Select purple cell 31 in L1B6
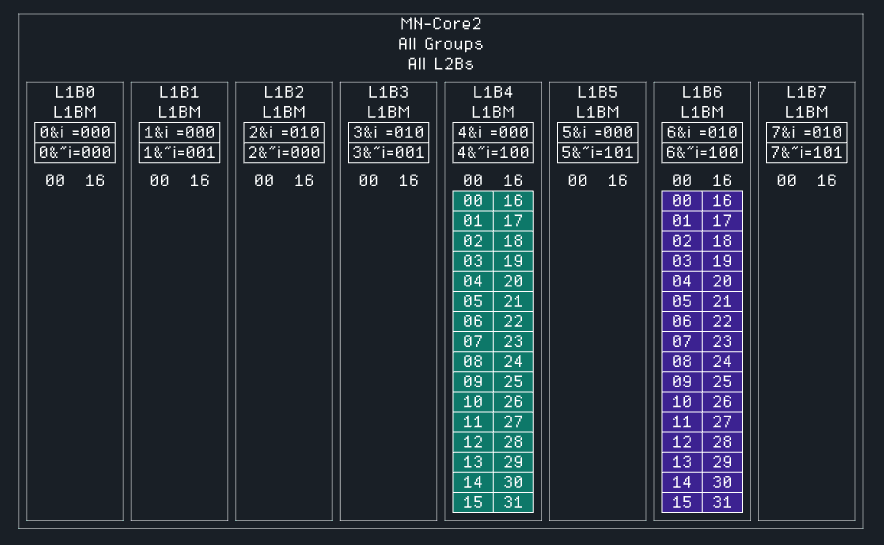 point(722,502)
